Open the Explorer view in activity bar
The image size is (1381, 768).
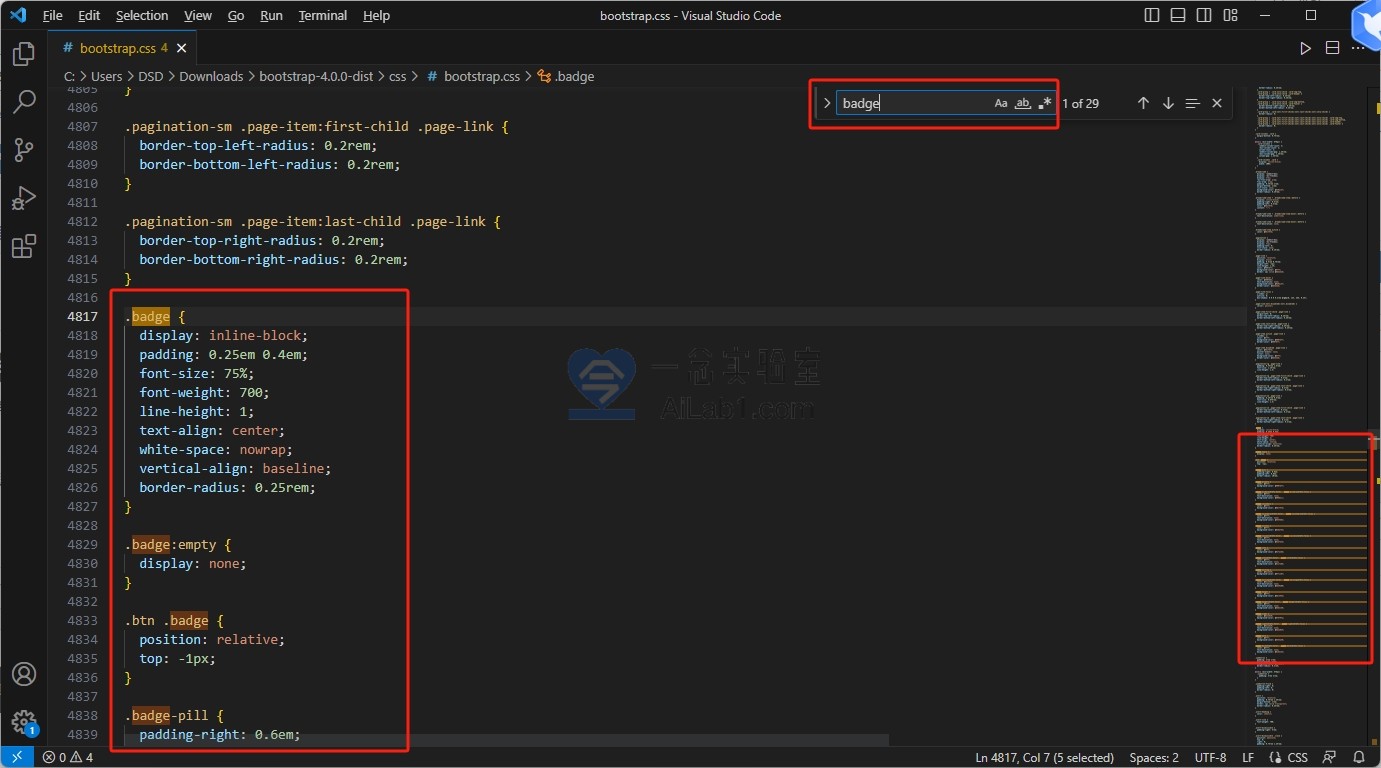[24, 54]
